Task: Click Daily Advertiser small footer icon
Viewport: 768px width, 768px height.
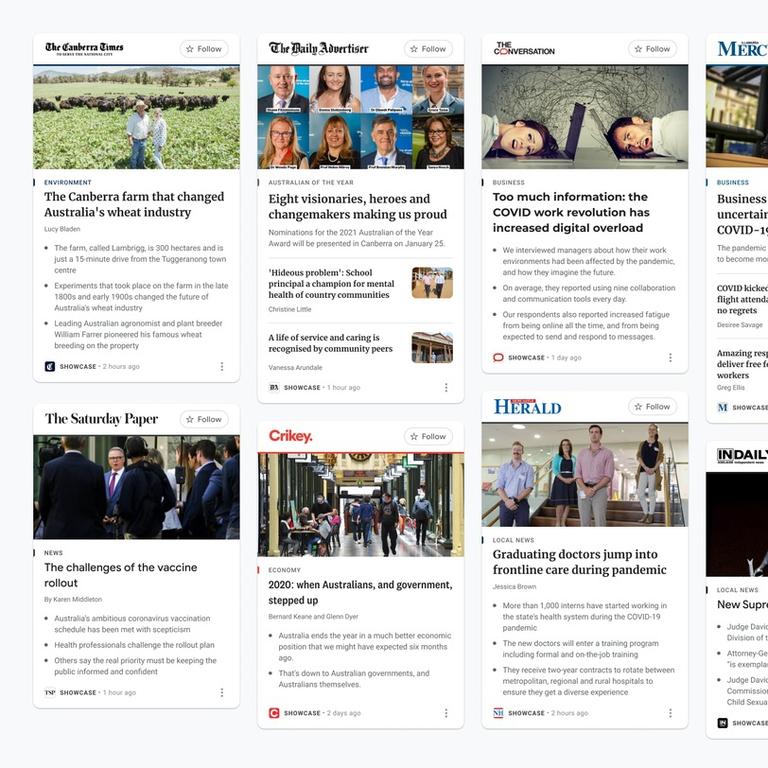Action: point(274,387)
